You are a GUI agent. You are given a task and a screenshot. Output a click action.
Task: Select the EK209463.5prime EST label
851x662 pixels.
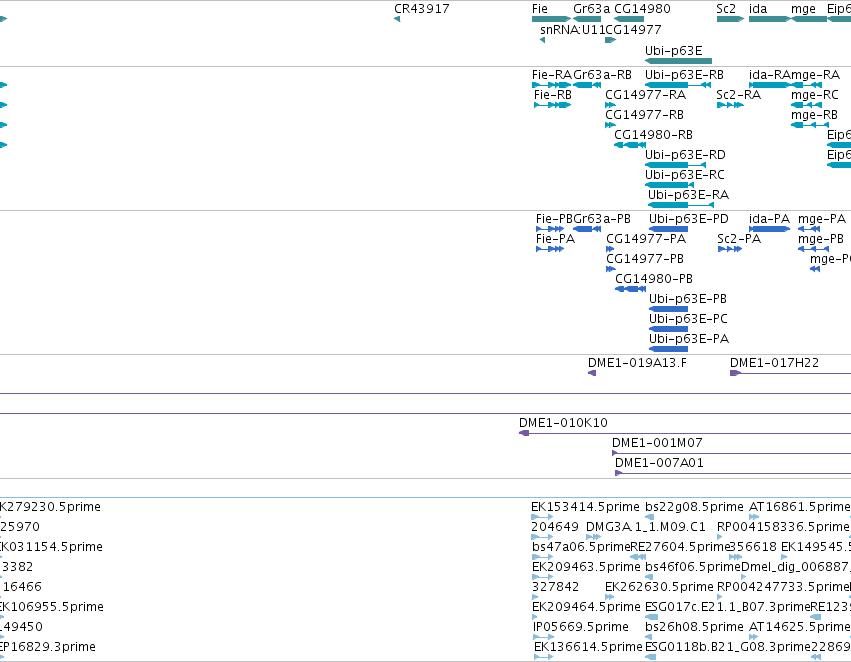pos(586,567)
